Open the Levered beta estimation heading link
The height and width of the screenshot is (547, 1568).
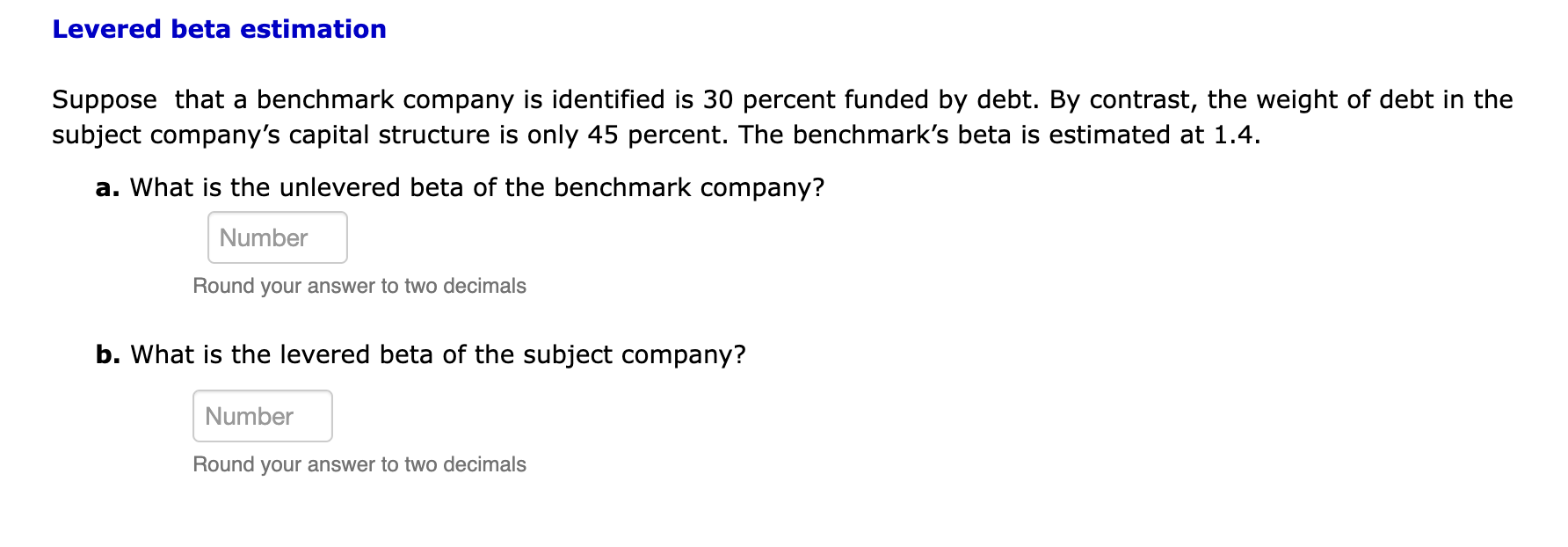(x=217, y=28)
